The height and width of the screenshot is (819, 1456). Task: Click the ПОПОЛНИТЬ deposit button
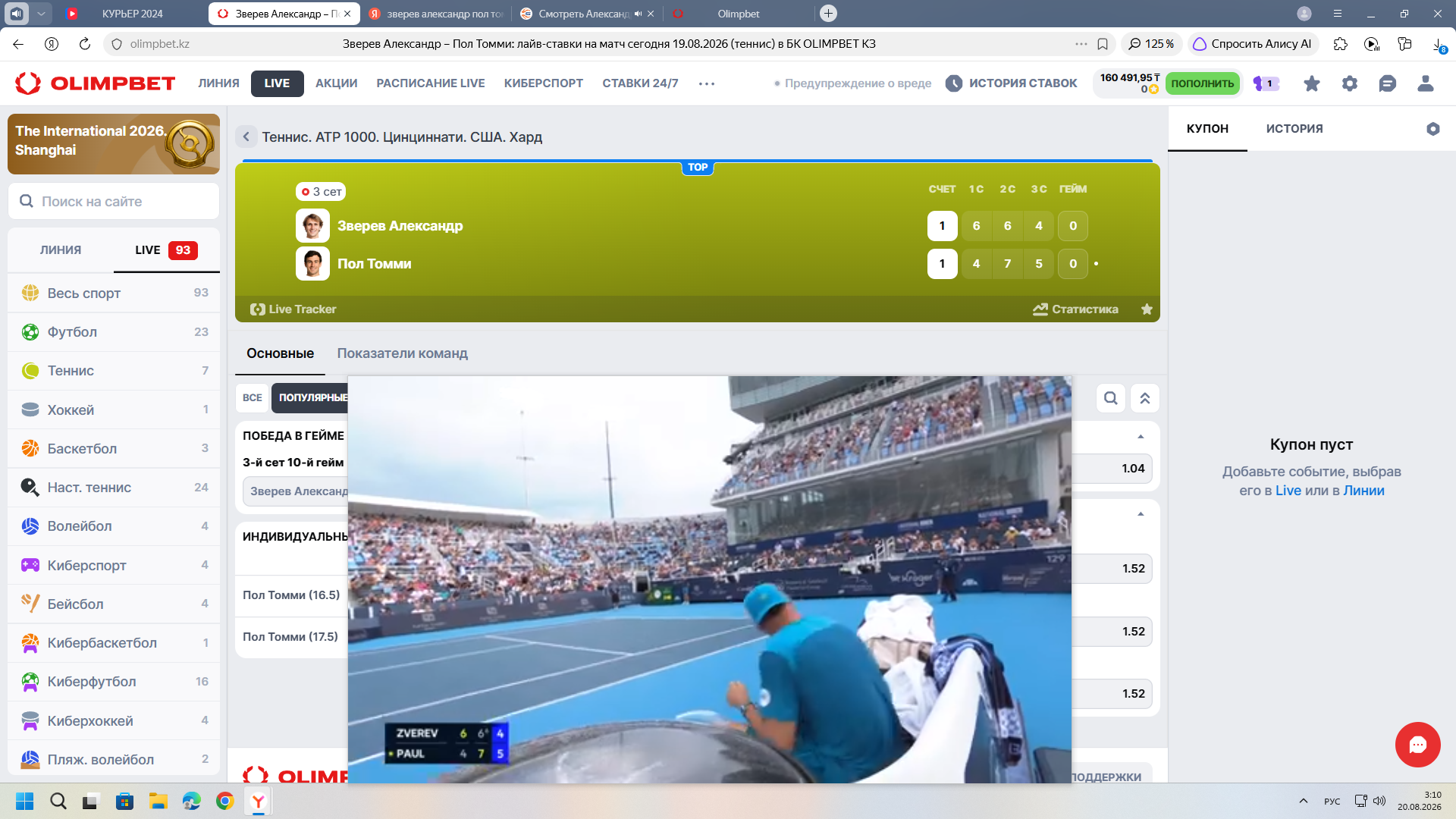pyautogui.click(x=1202, y=83)
